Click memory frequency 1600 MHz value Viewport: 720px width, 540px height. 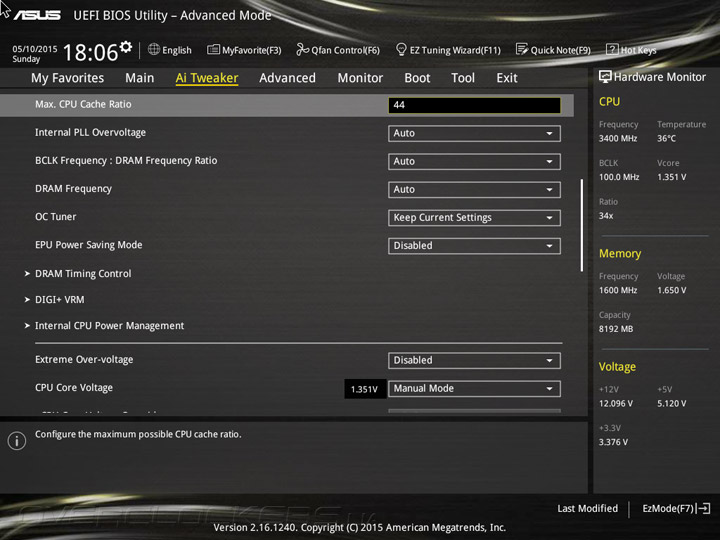click(618, 290)
